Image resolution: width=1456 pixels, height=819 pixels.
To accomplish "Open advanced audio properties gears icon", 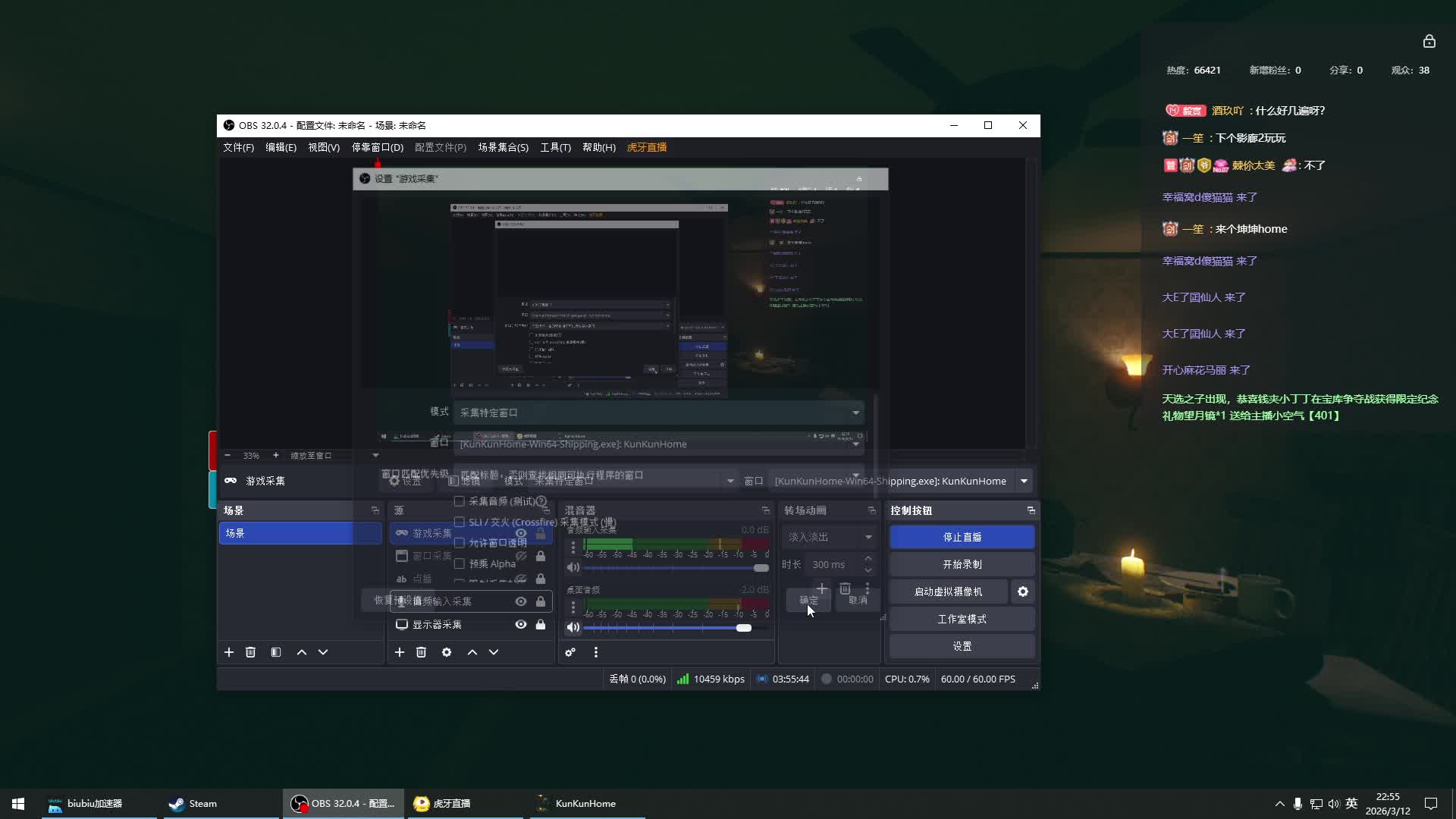I will click(570, 652).
